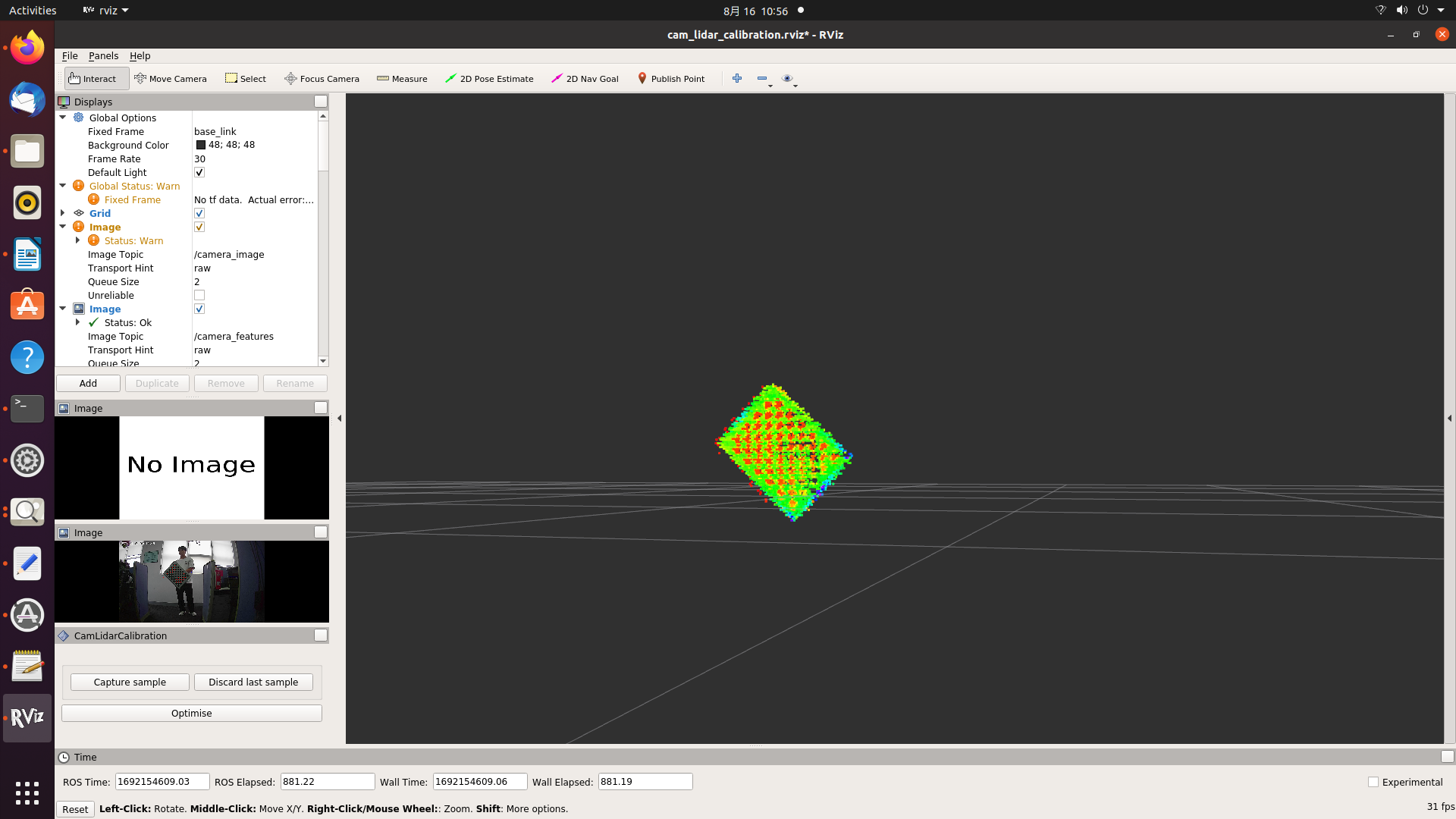This screenshot has height=819, width=1456.
Task: Activate the Publish Point tool
Action: click(x=671, y=79)
